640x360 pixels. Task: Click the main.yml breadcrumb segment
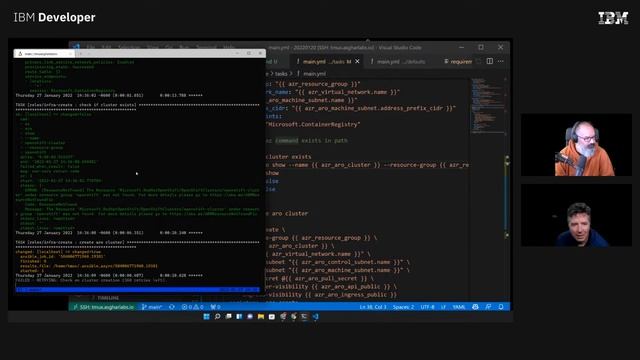[x=314, y=74]
